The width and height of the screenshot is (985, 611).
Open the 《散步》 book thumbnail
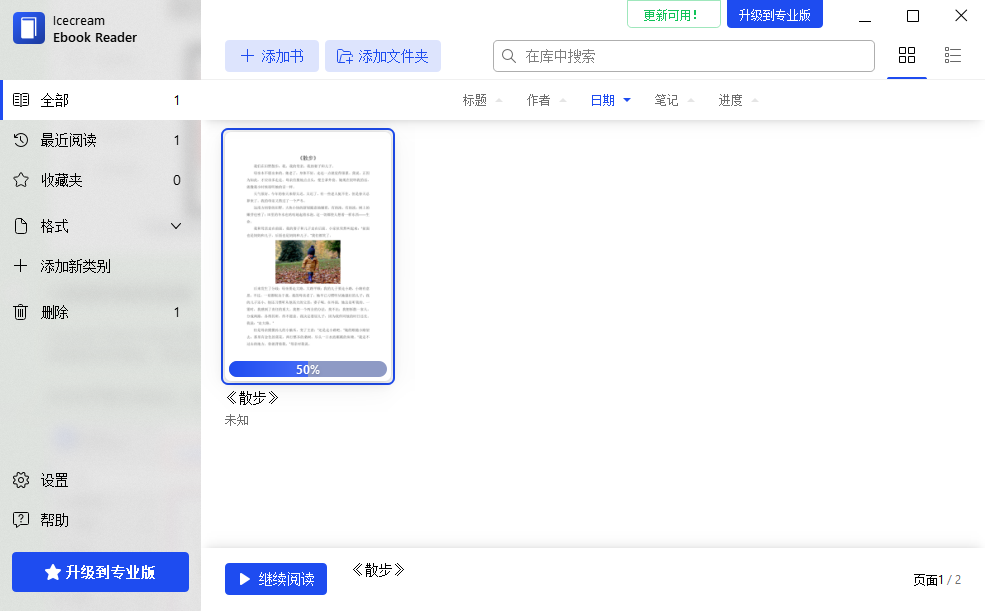[307, 250]
